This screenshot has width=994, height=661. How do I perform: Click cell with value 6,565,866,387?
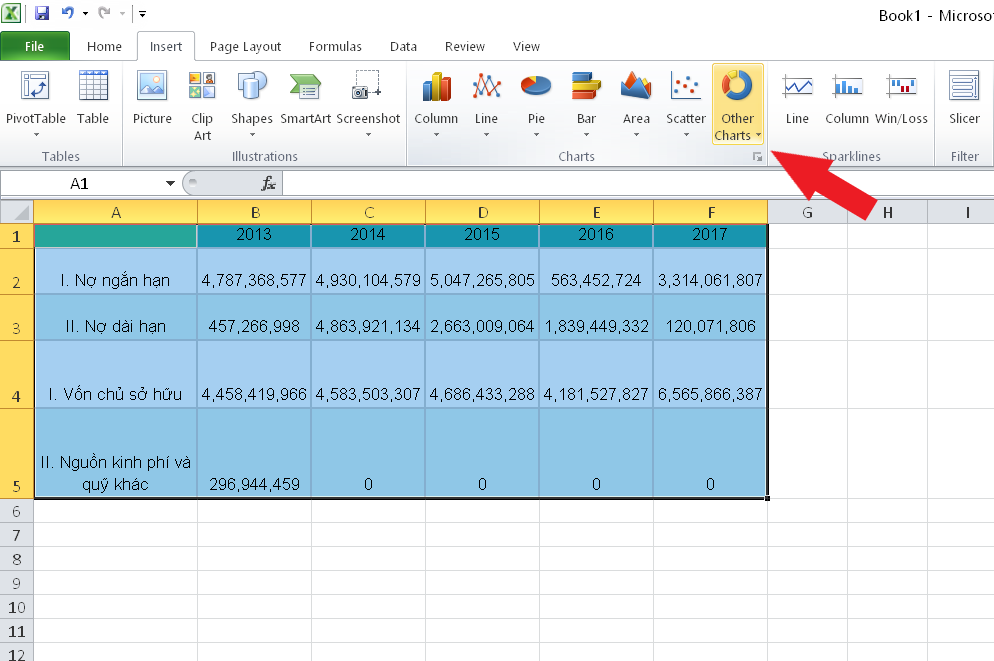click(710, 375)
